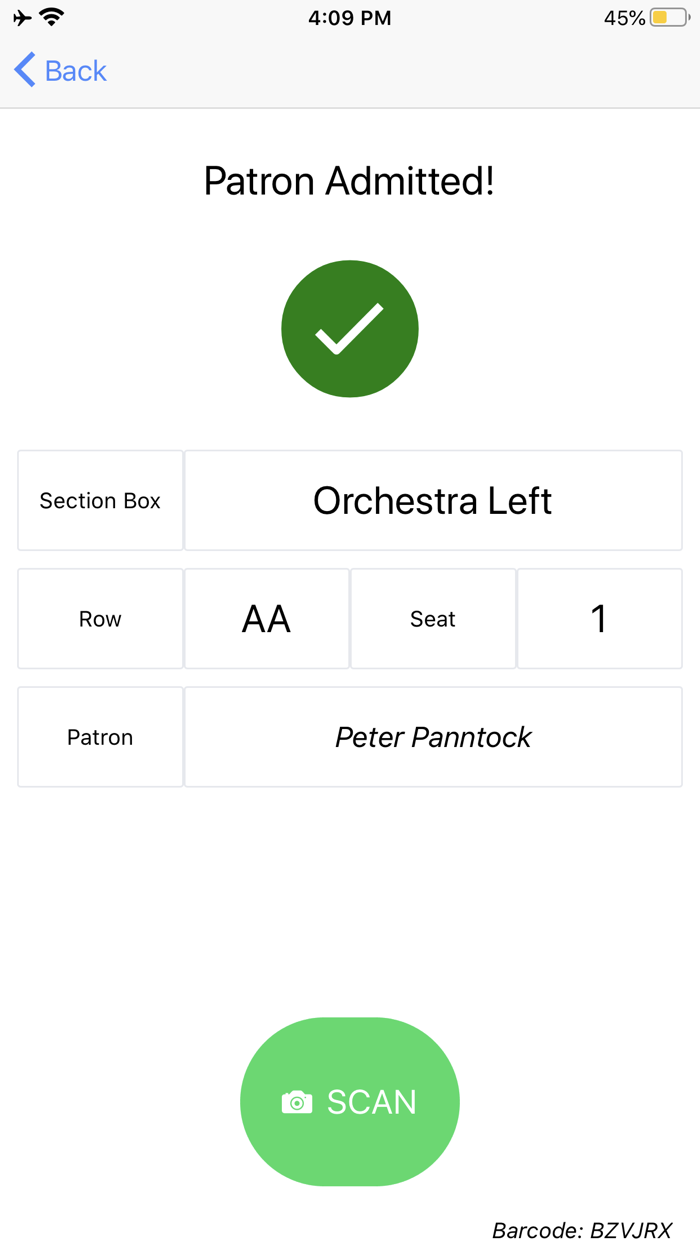This screenshot has height=1244, width=700.
Task: Tap the battery indicator icon
Action: [666, 17]
